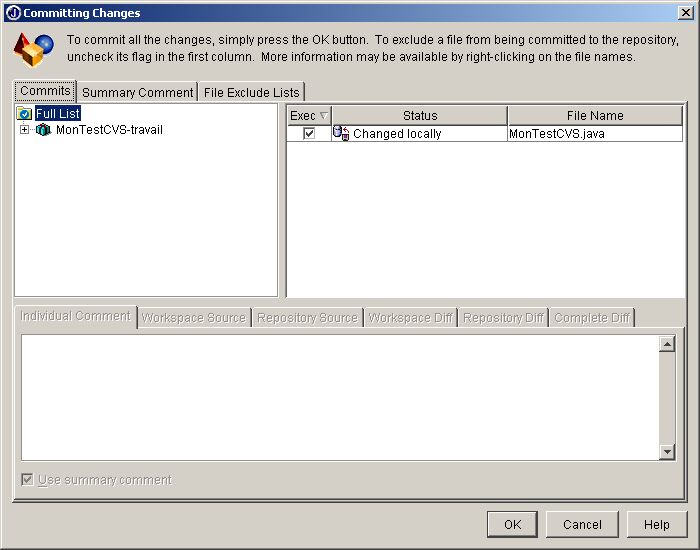Click the Cancel button
Viewport: 700px width, 550px height.
(x=582, y=524)
